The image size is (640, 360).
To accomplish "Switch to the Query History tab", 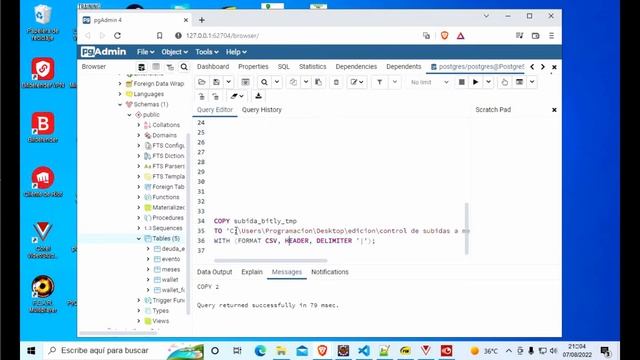I will [x=262, y=110].
